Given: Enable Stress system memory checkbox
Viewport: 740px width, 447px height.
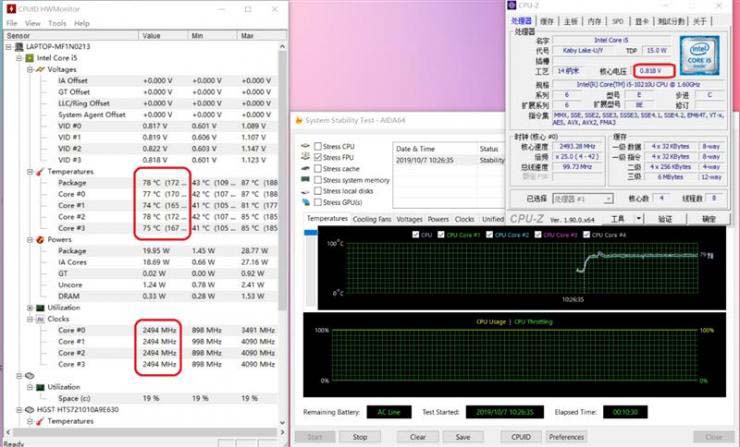Looking at the screenshot, I should click(318, 180).
